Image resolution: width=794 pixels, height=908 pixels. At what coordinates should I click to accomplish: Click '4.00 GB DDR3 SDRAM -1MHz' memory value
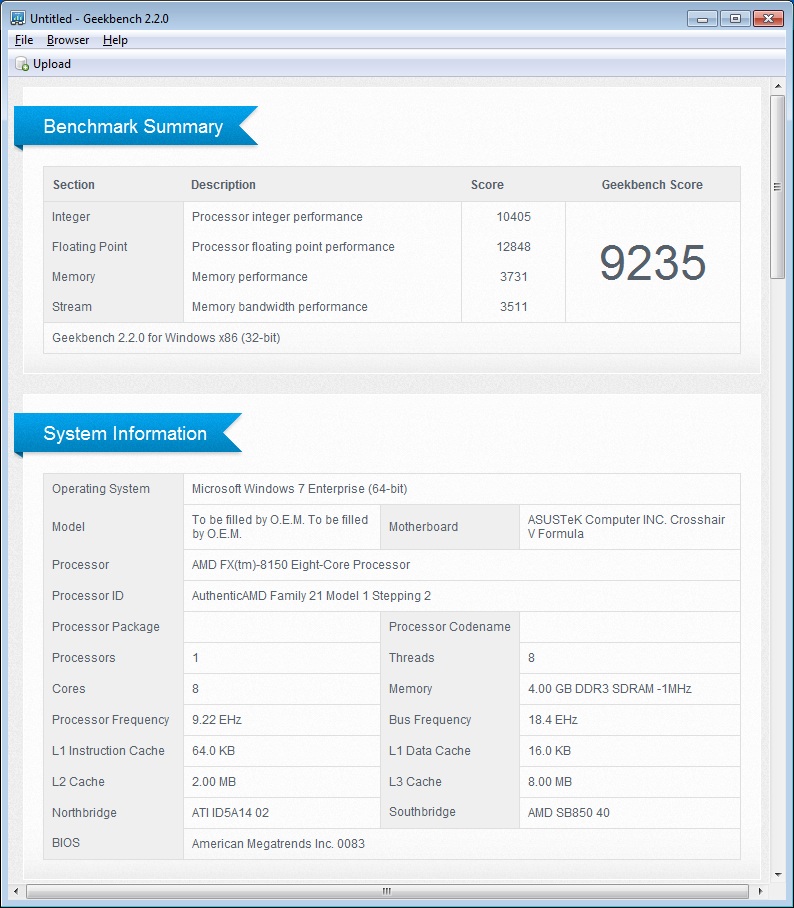[x=610, y=689]
